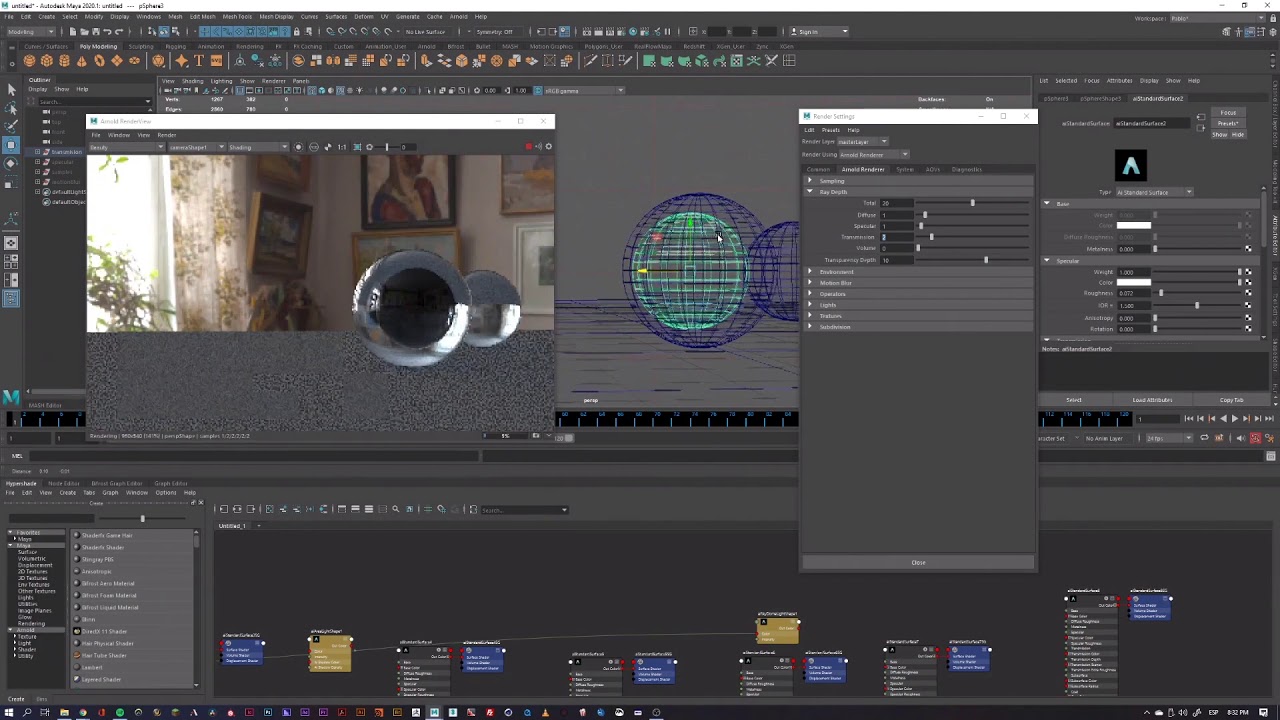This screenshot has width=1280, height=720.
Task: Click the Save Scene icon in status line
Action: coord(95,31)
